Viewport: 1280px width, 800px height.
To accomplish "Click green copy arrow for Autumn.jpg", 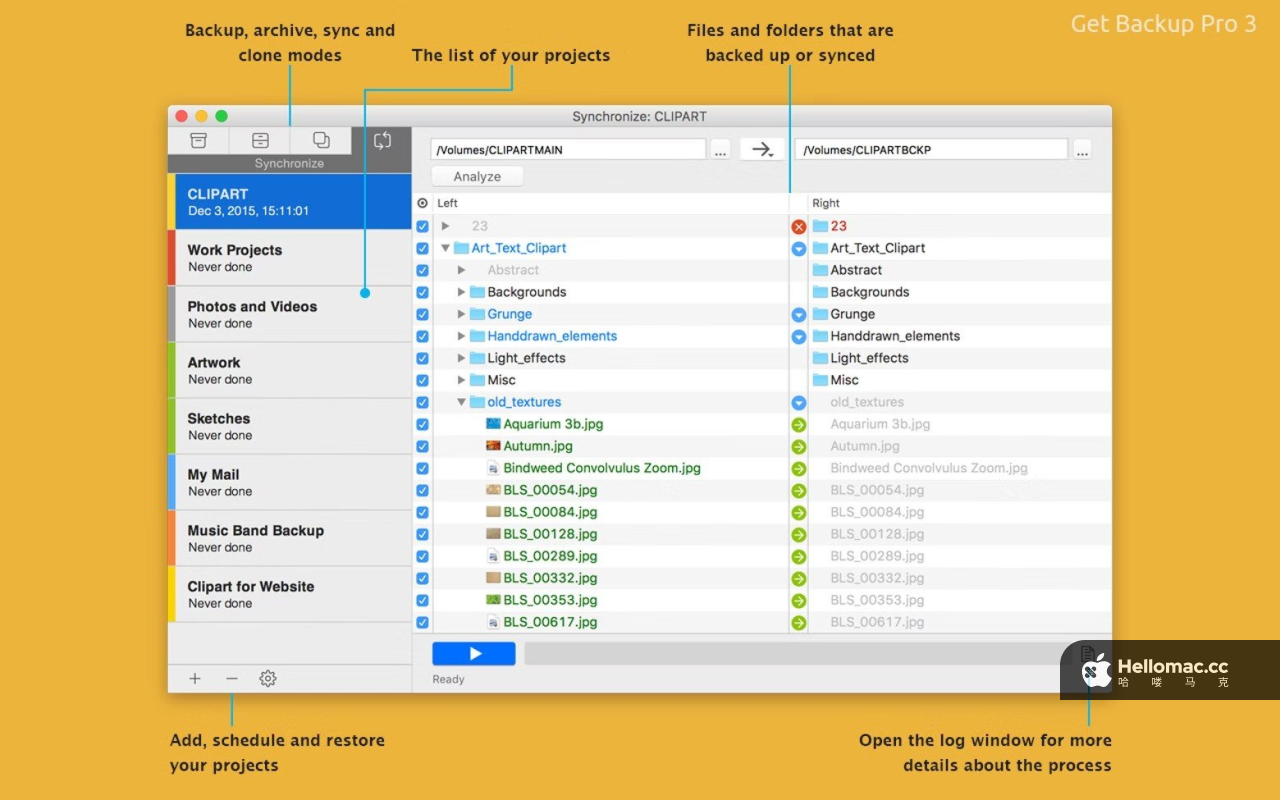I will coord(799,447).
